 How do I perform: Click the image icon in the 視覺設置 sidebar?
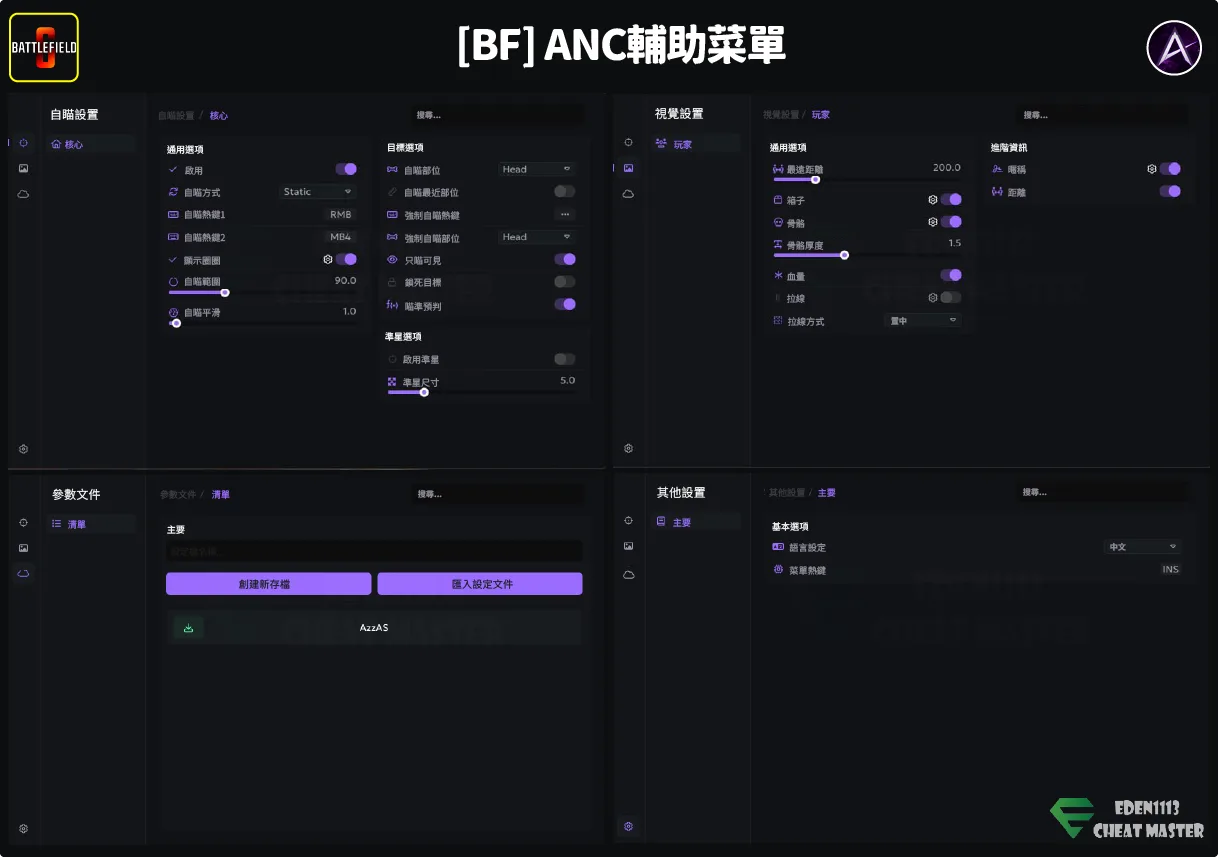click(628, 168)
